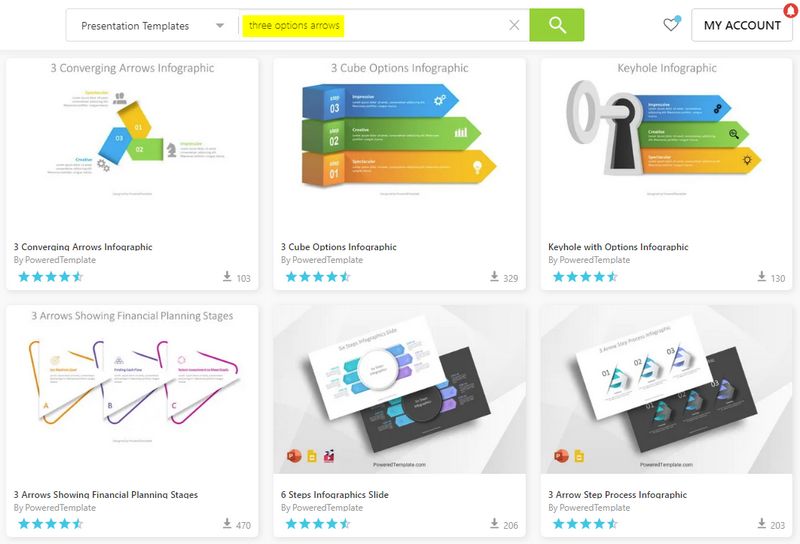Click By PoweredTemplate under 6 Steps Infographics Slide
800x544 pixels.
coord(322,508)
